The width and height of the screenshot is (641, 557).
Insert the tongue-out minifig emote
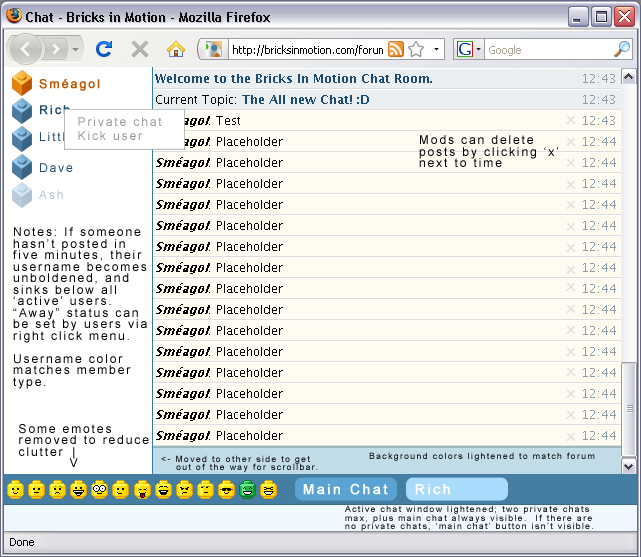142,490
